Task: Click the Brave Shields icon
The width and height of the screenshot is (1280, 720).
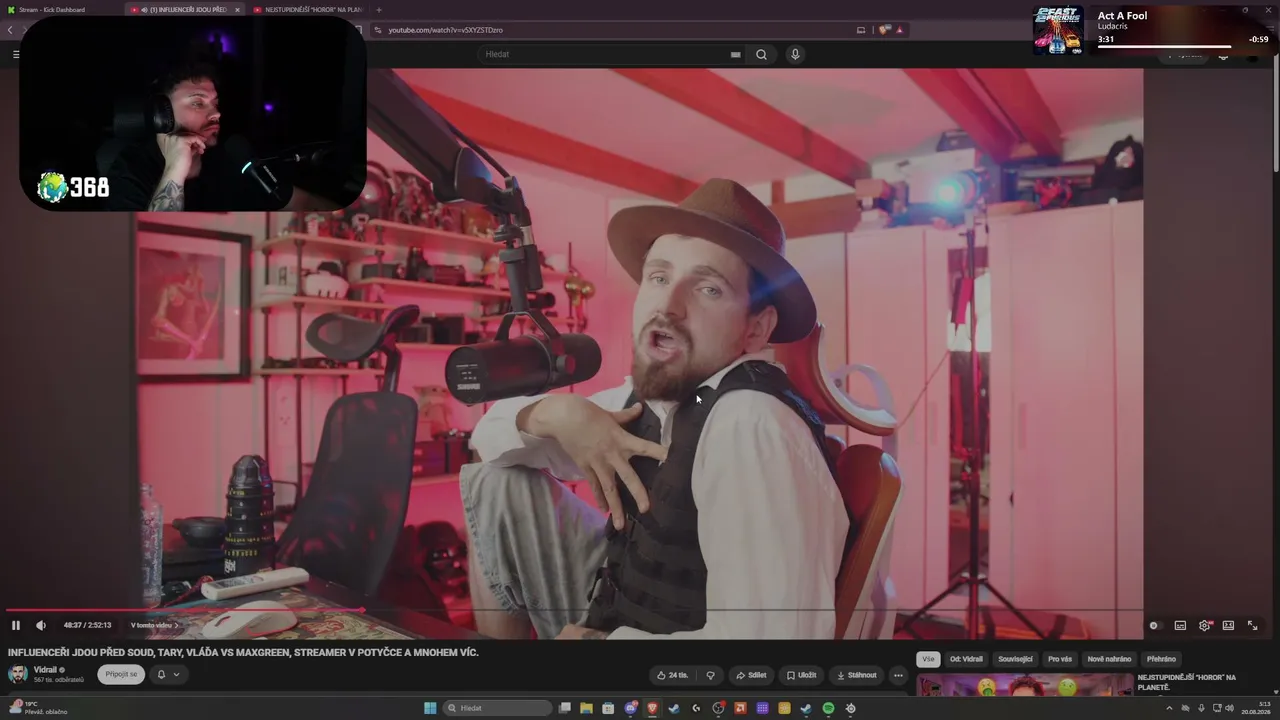Action: (884, 30)
